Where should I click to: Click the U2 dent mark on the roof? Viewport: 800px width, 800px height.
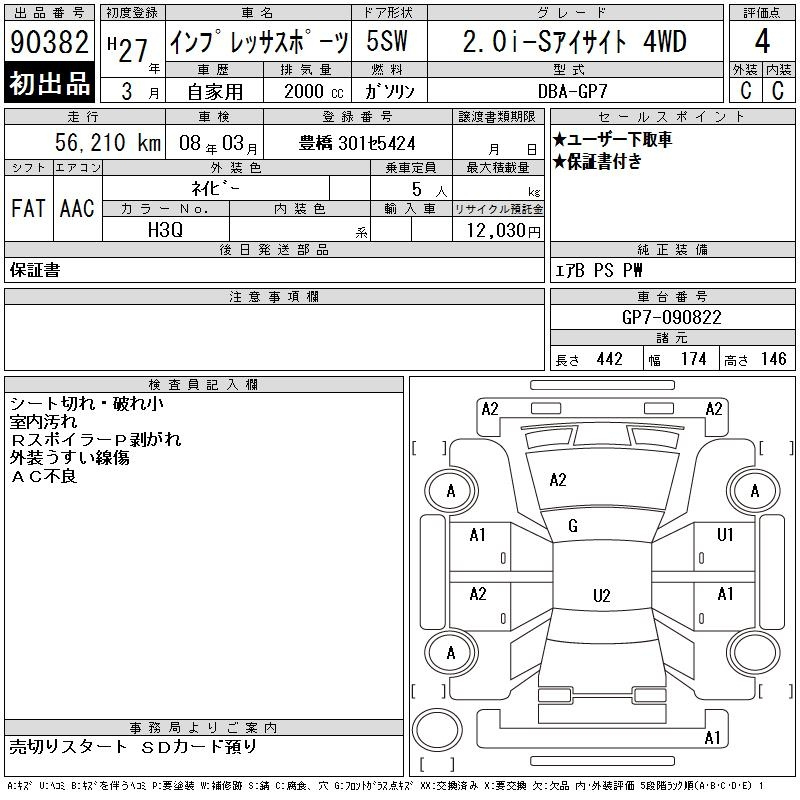(x=602, y=596)
